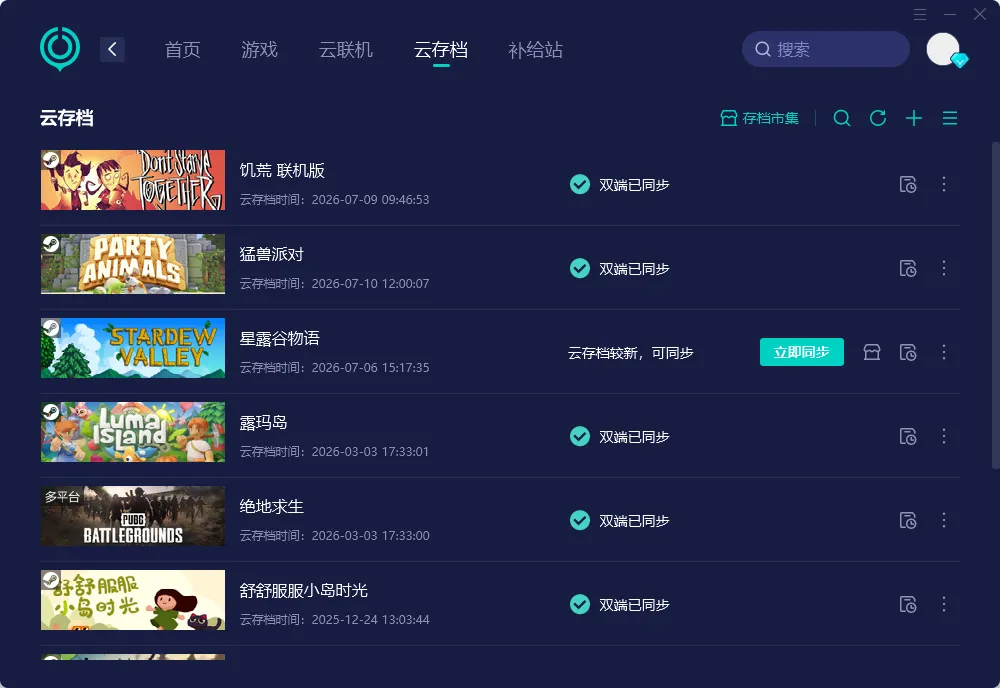
Task: Open save history for 猛兽派对
Action: click(908, 268)
